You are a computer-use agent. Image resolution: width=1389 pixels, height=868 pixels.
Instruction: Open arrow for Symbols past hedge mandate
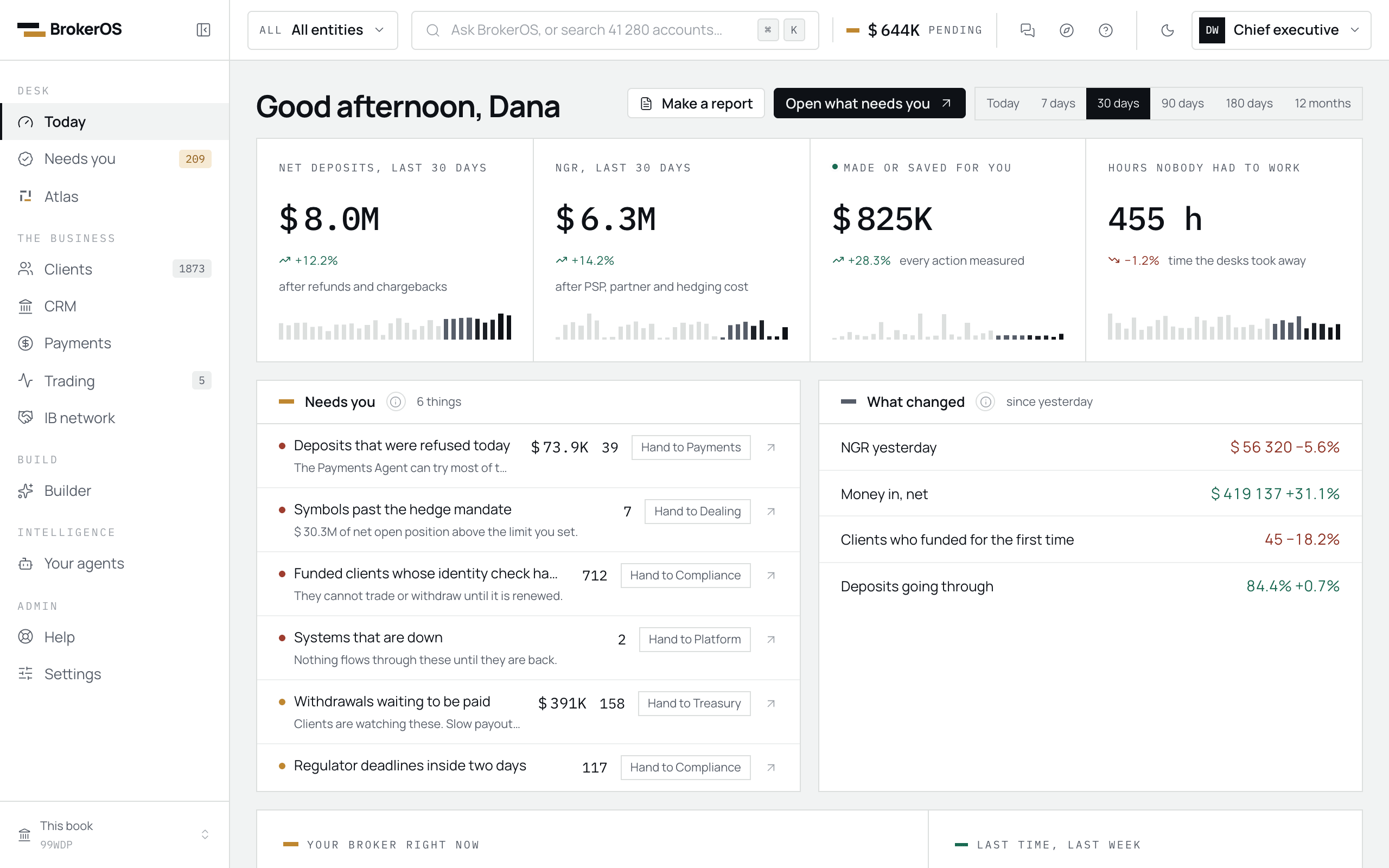pyautogui.click(x=771, y=512)
